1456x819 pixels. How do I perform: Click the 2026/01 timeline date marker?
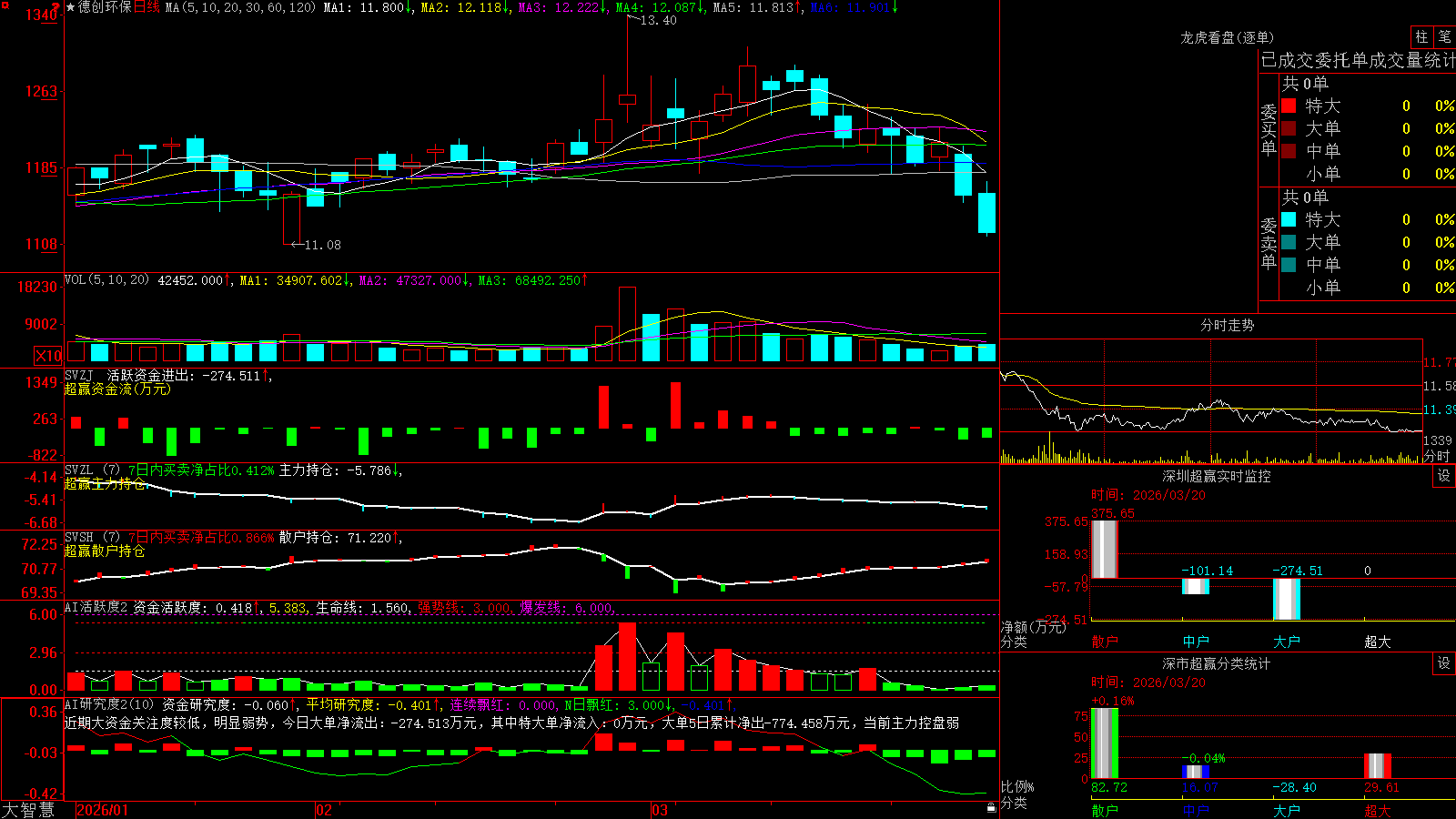(103, 810)
